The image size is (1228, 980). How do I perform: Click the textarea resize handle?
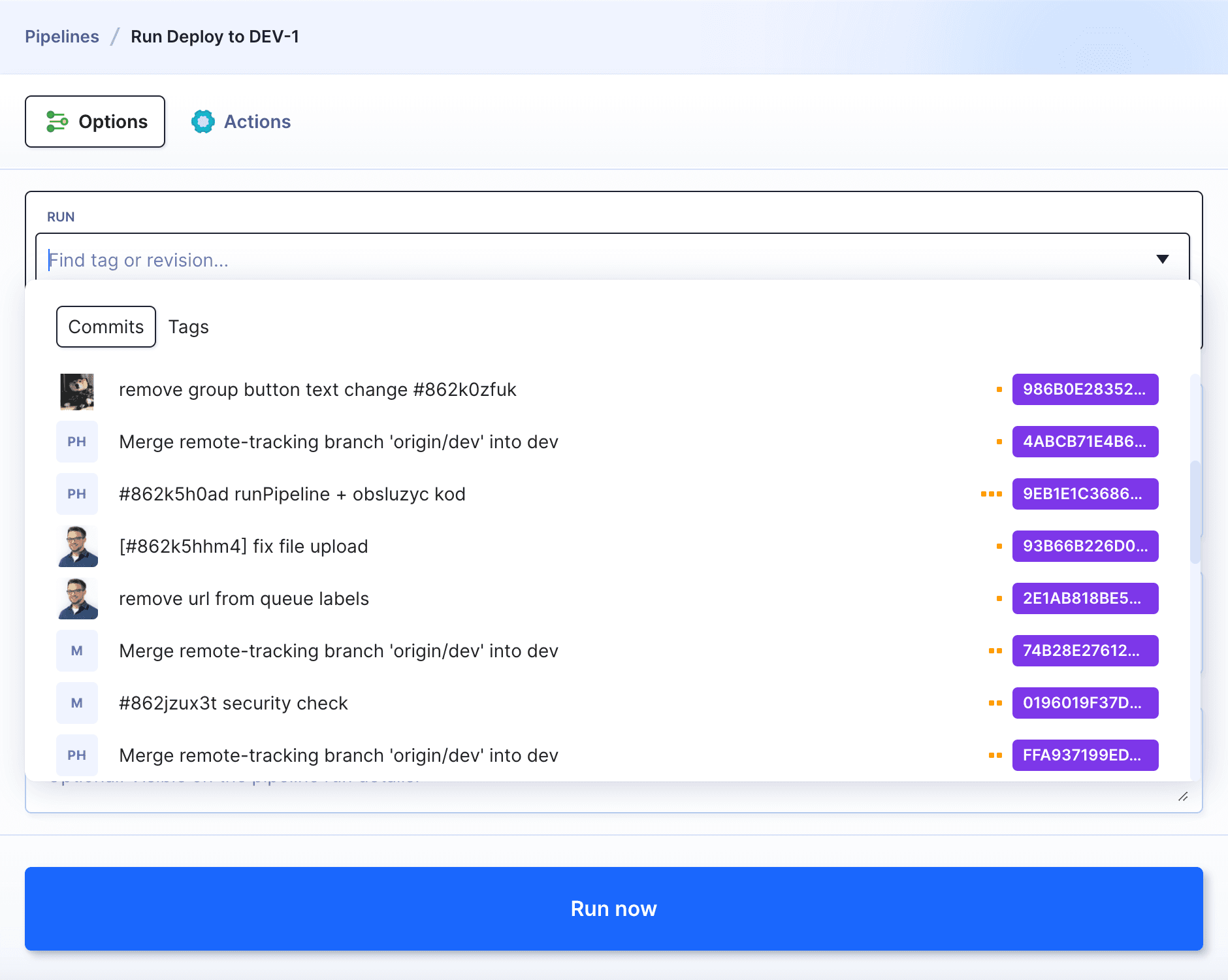(1183, 796)
